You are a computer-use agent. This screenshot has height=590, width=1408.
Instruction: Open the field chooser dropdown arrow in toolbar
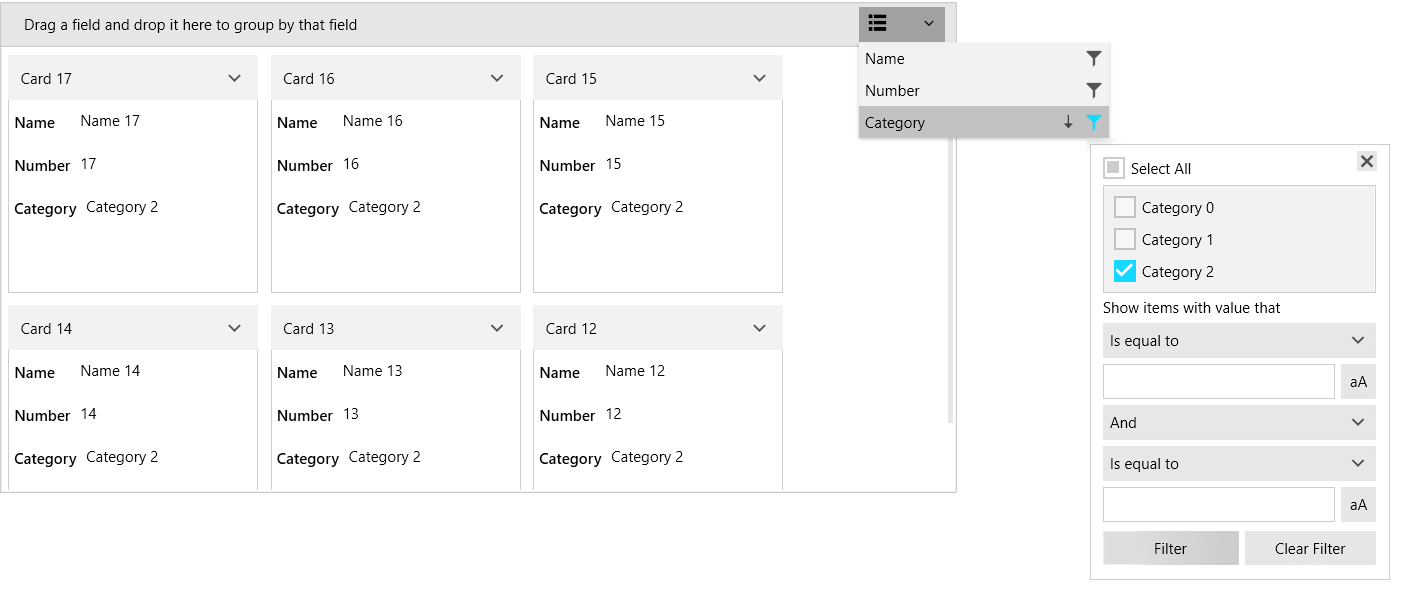[x=928, y=23]
